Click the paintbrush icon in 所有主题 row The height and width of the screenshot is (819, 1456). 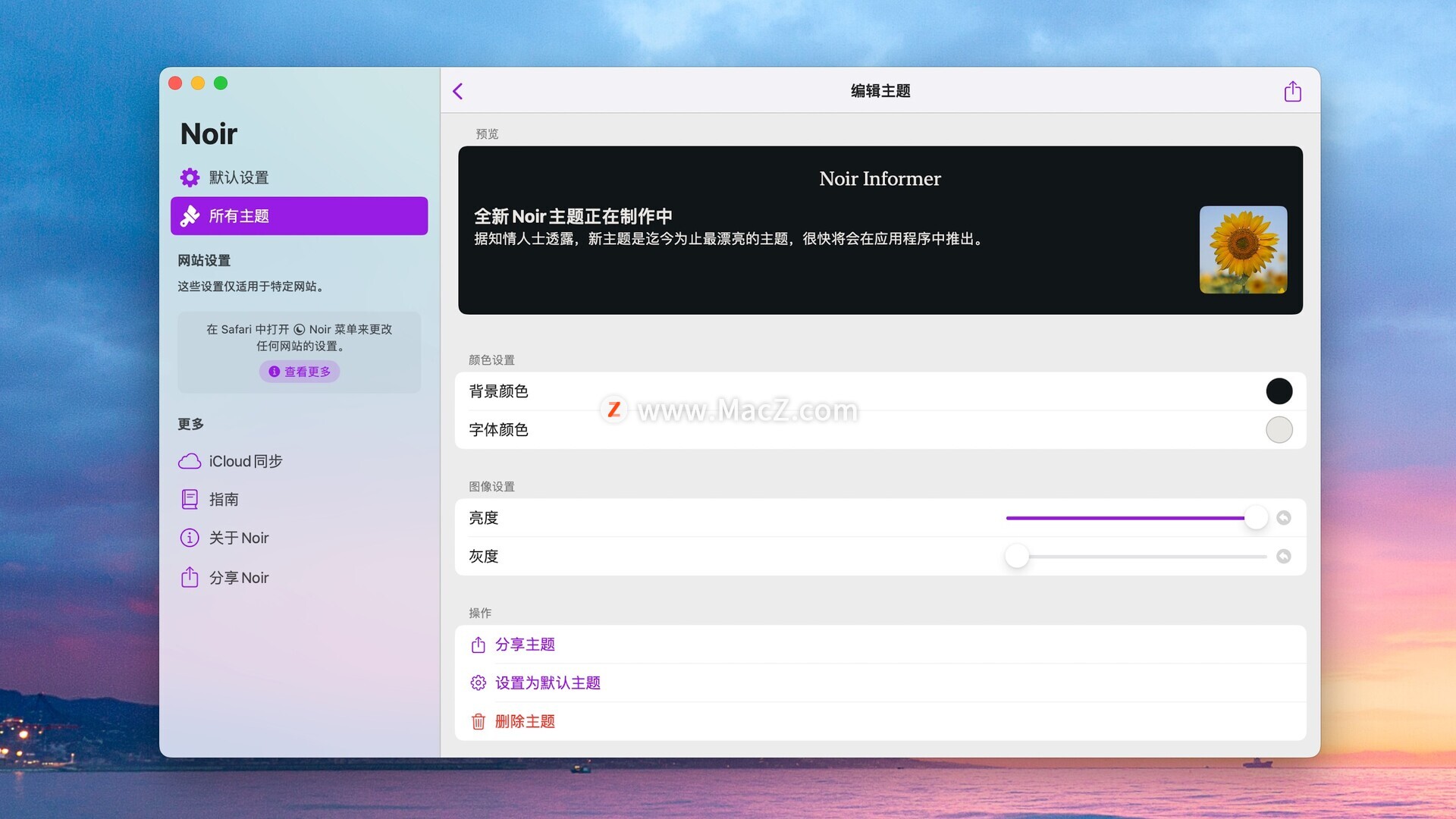(x=190, y=216)
